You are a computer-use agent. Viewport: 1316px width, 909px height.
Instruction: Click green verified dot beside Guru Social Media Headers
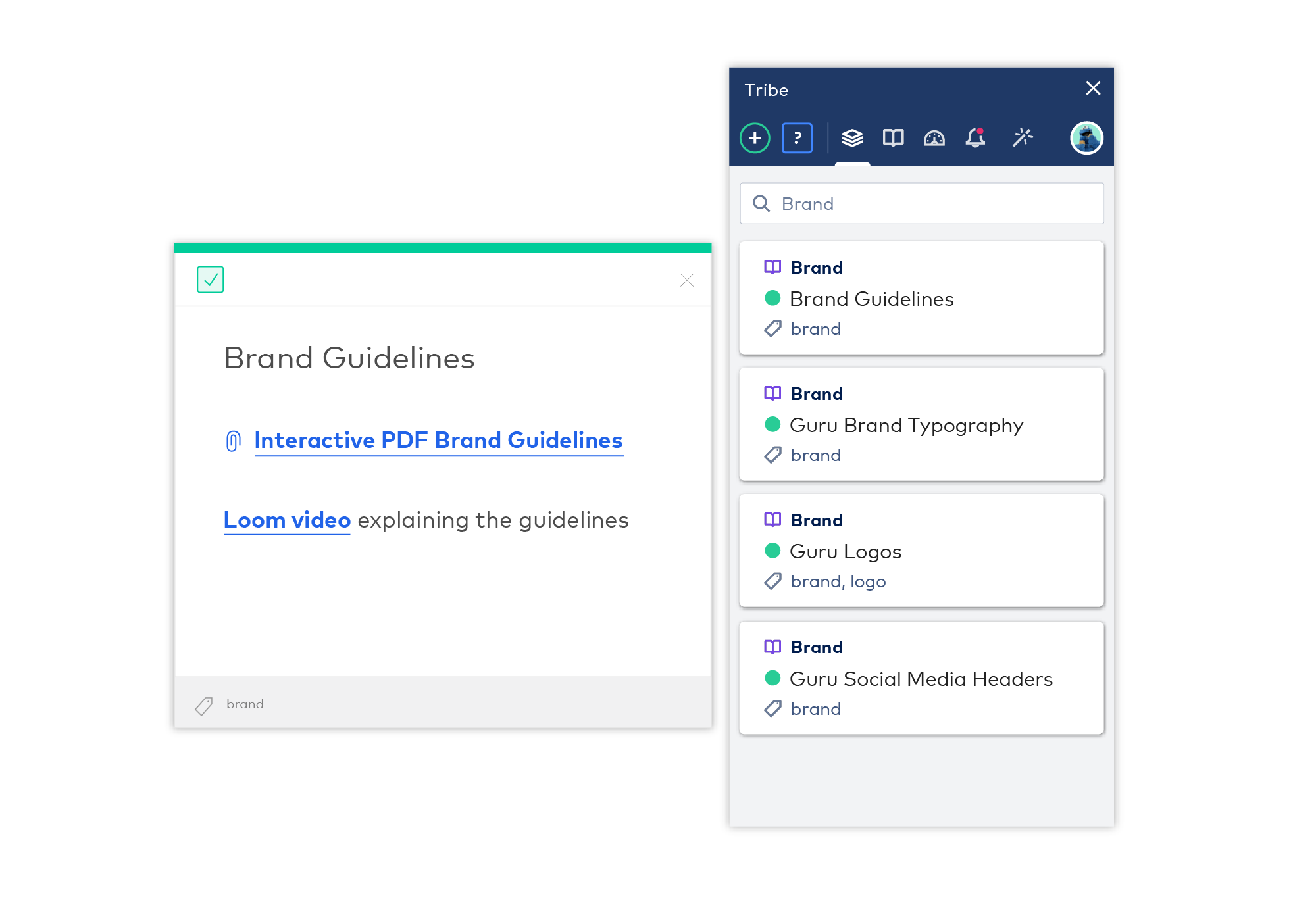(x=772, y=677)
